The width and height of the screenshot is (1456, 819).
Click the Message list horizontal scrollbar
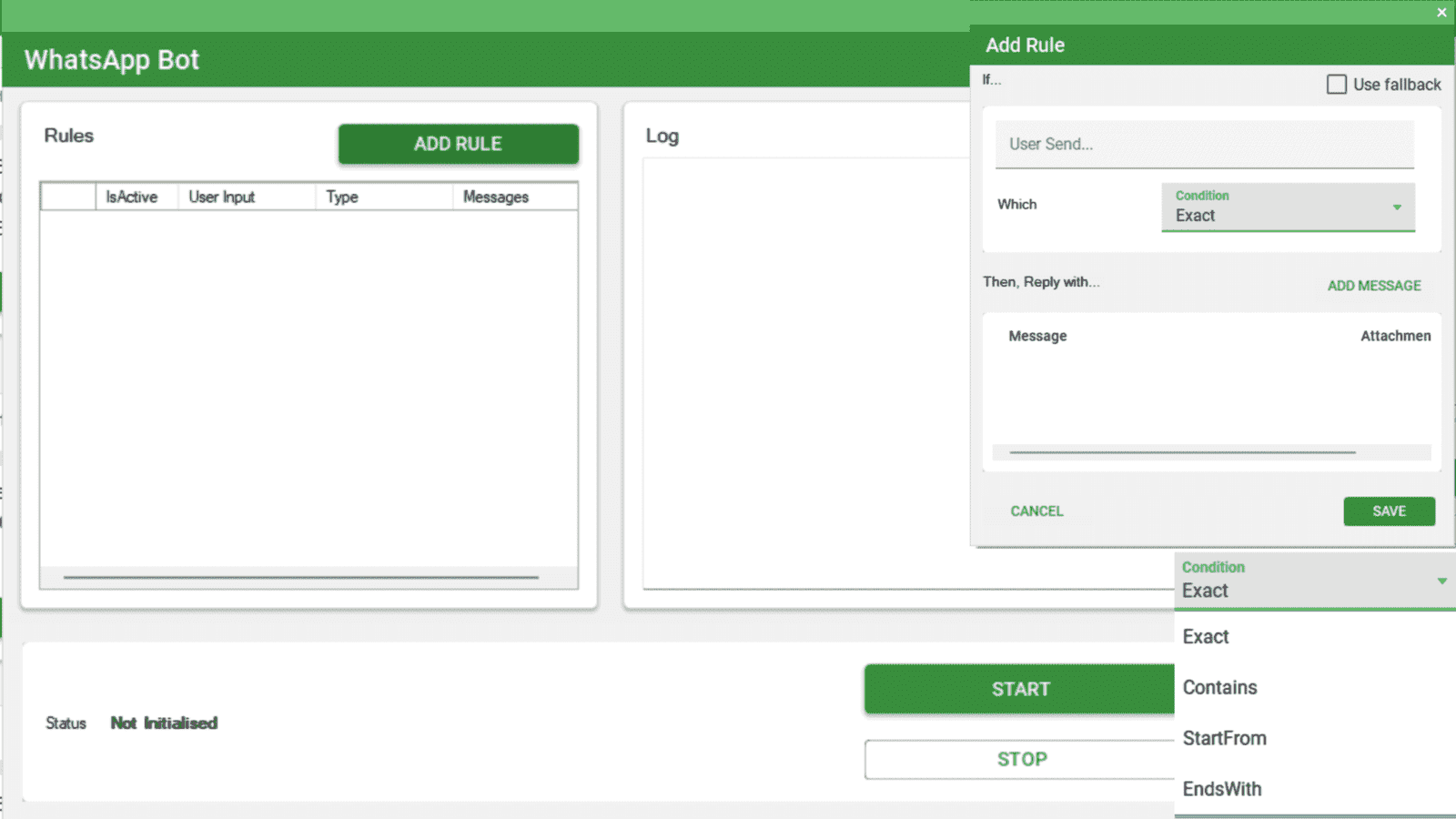click(x=1182, y=452)
